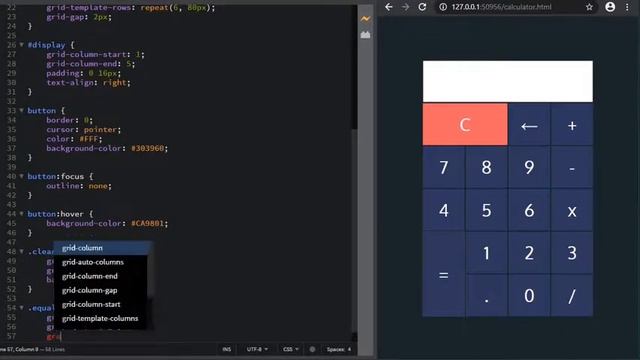Click the text-align: right line
640x360 pixels.
click(x=88, y=82)
